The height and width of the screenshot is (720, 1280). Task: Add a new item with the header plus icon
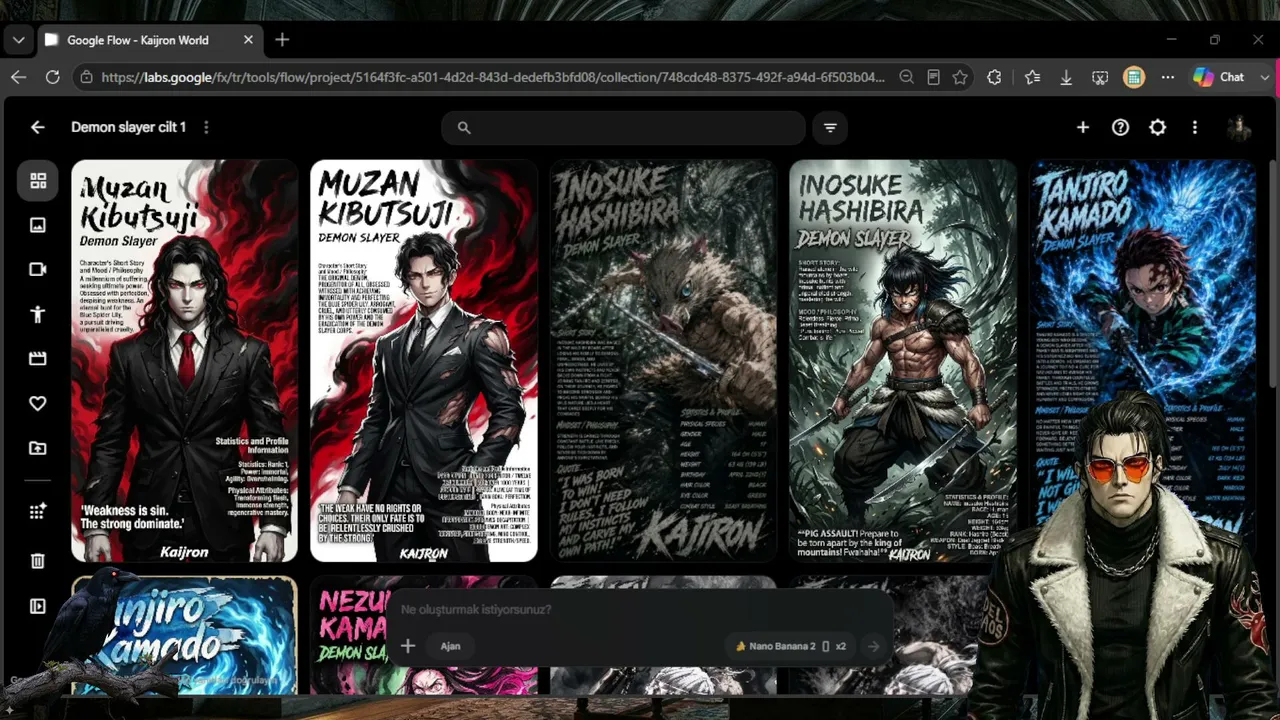coord(1083,127)
